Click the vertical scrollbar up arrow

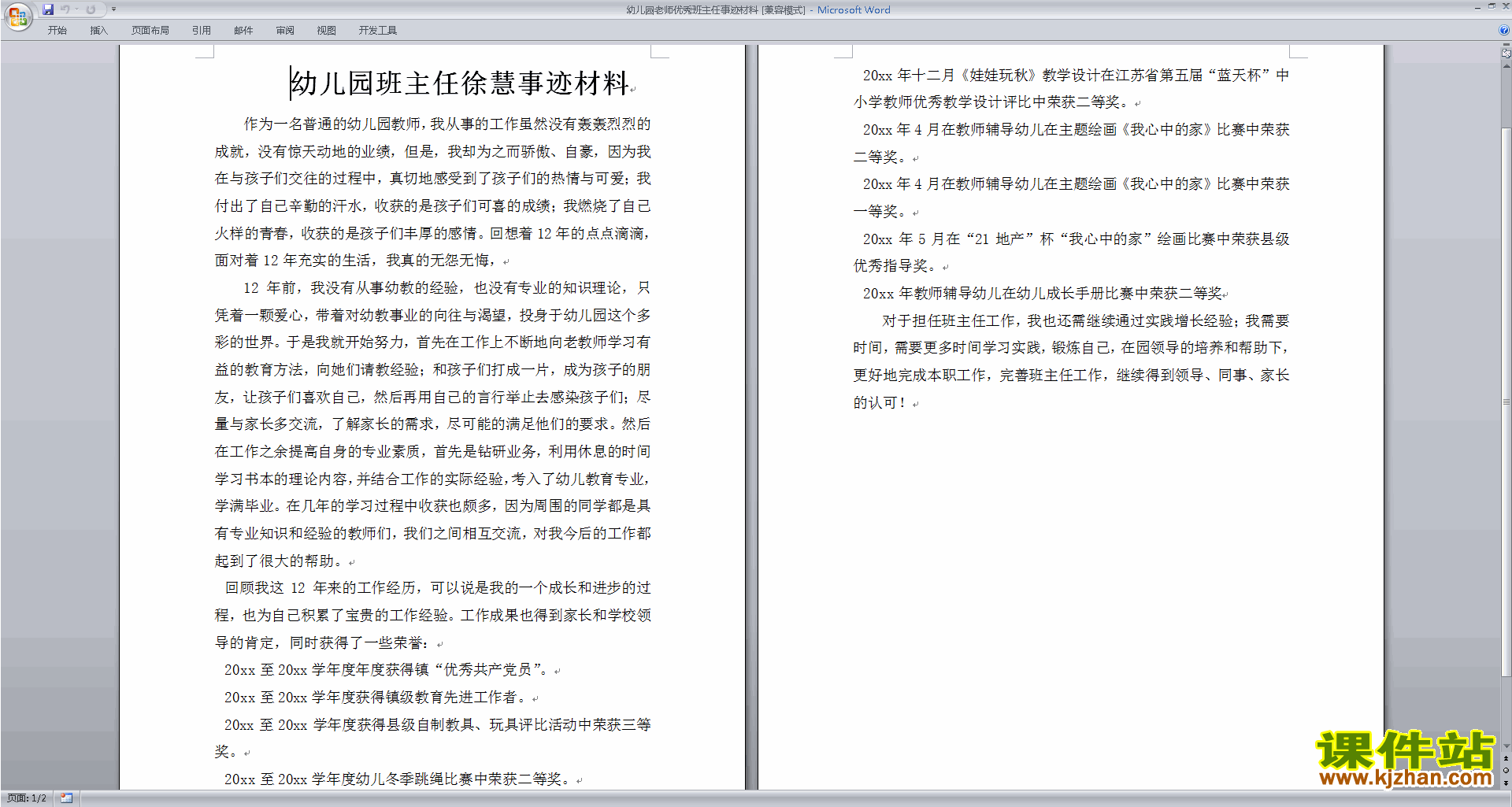pyautogui.click(x=1506, y=66)
